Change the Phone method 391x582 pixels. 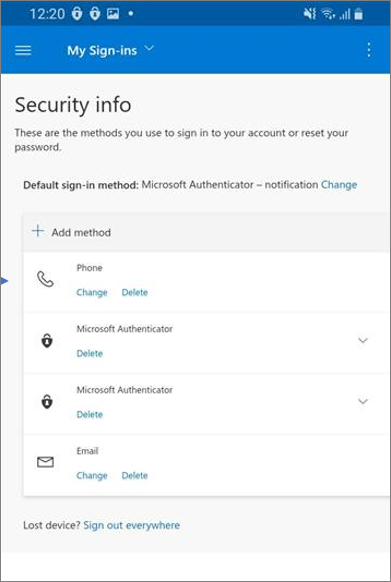point(92,292)
